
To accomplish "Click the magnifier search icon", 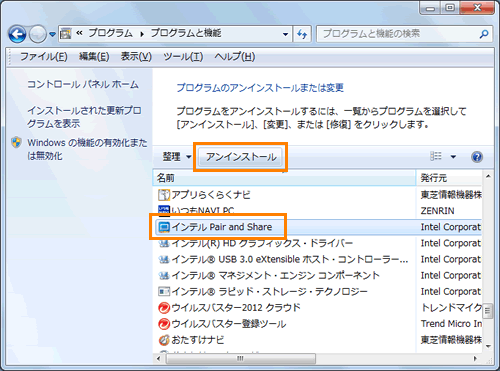I will pos(484,34).
